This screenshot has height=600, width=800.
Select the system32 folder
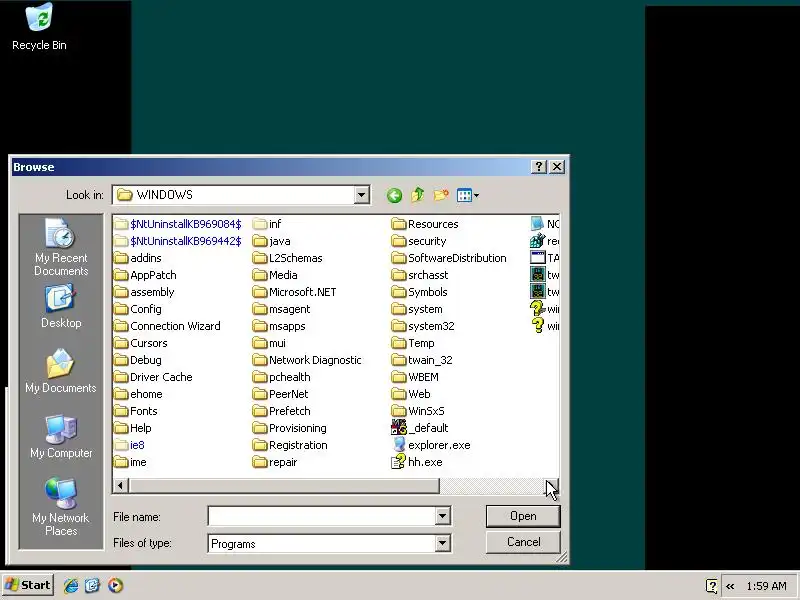pyautogui.click(x=422, y=326)
